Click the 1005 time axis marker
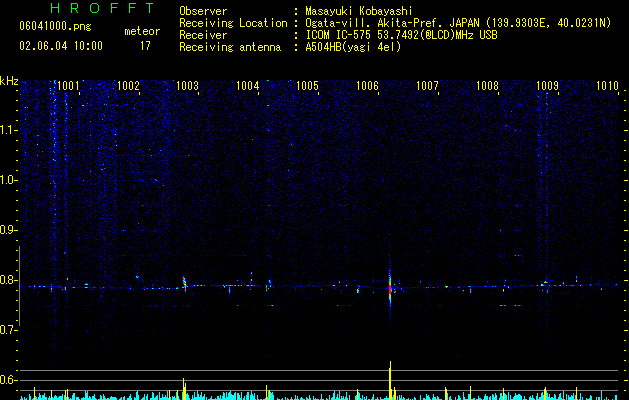Image resolution: width=629 pixels, height=400 pixels. (307, 86)
